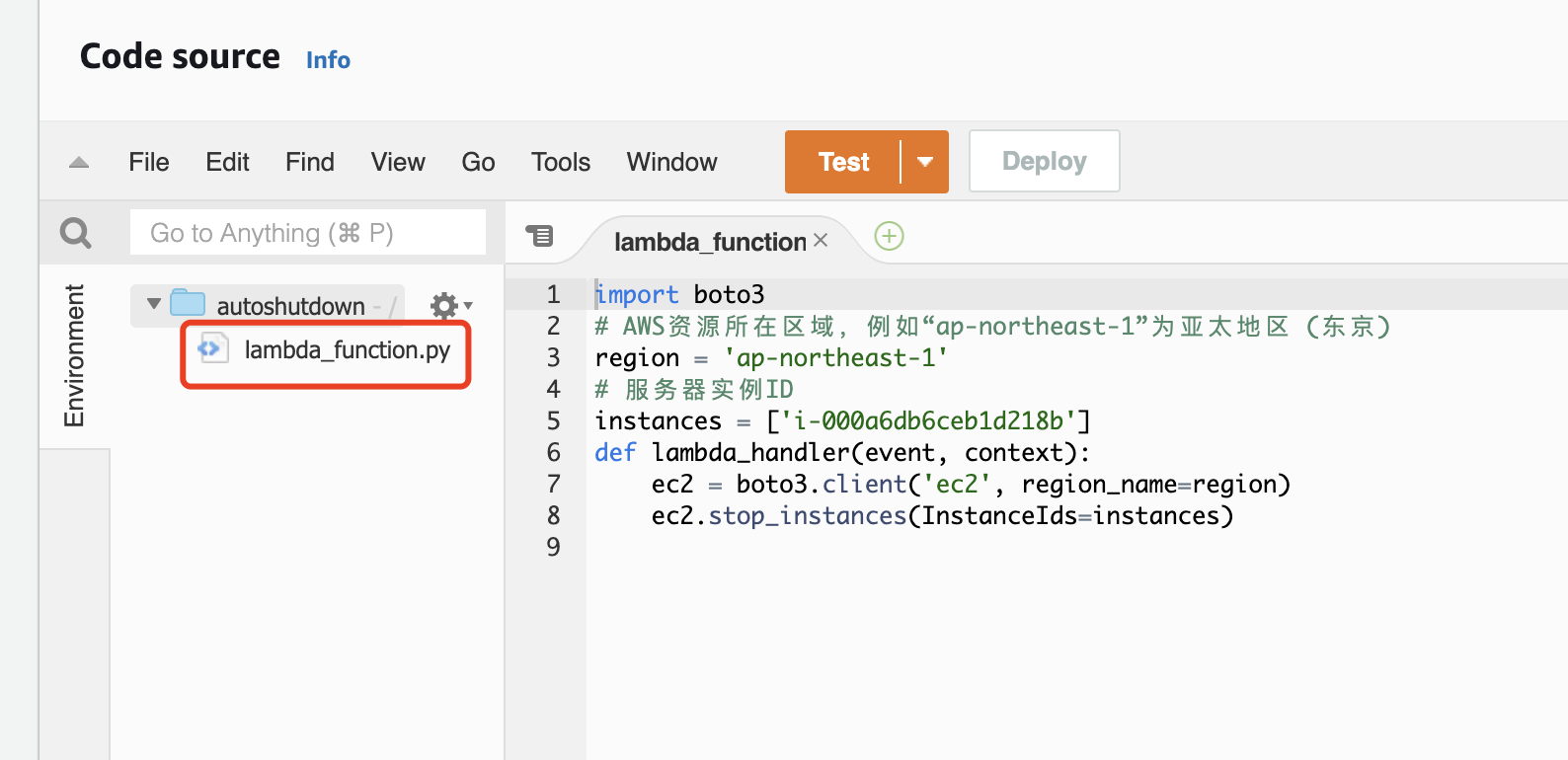The width and height of the screenshot is (1568, 760).
Task: Toggle the Environment side panel
Action: 74,355
